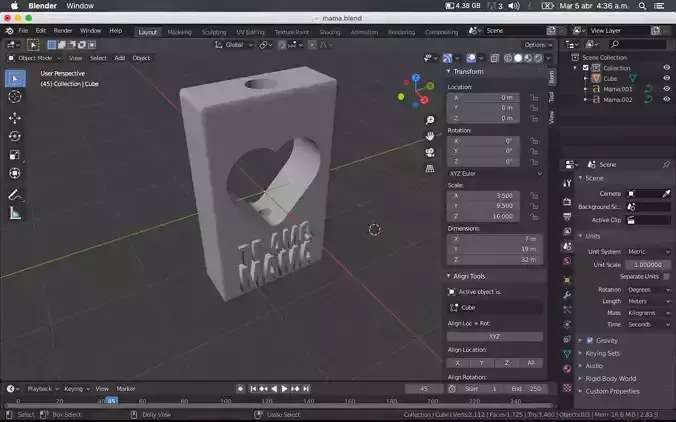Disable the Gravity checkbox
676x422 pixels.
(x=590, y=340)
